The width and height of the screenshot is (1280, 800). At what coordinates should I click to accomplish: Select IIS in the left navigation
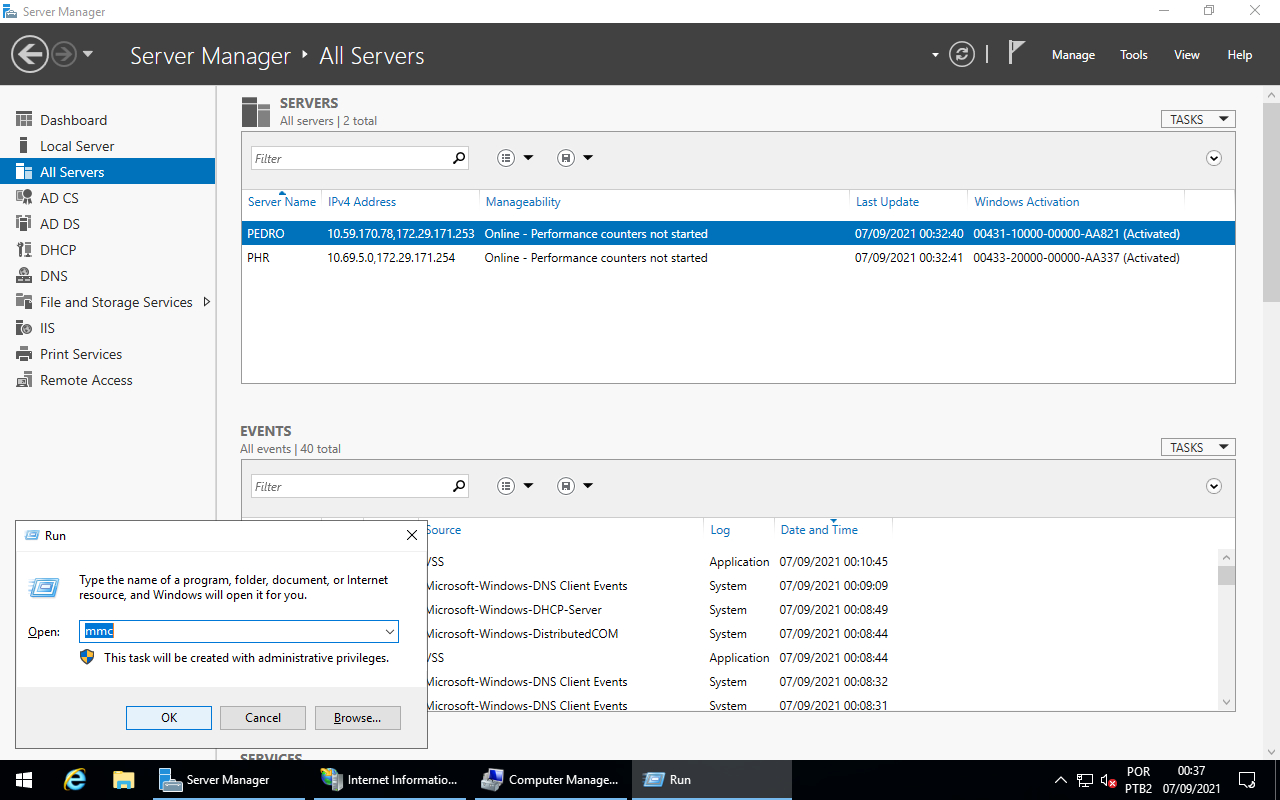47,328
